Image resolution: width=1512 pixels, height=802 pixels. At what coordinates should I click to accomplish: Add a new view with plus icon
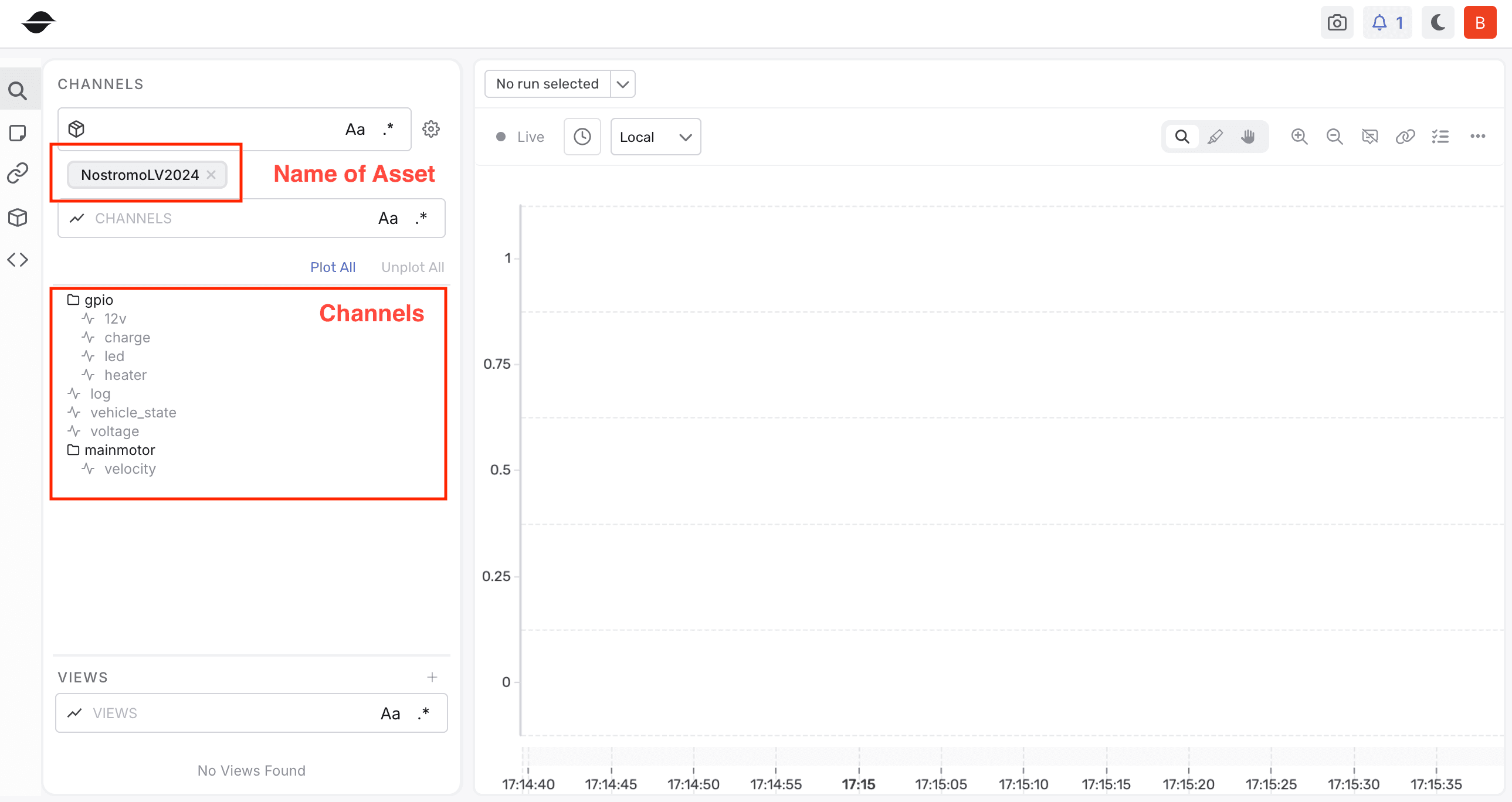(x=432, y=677)
